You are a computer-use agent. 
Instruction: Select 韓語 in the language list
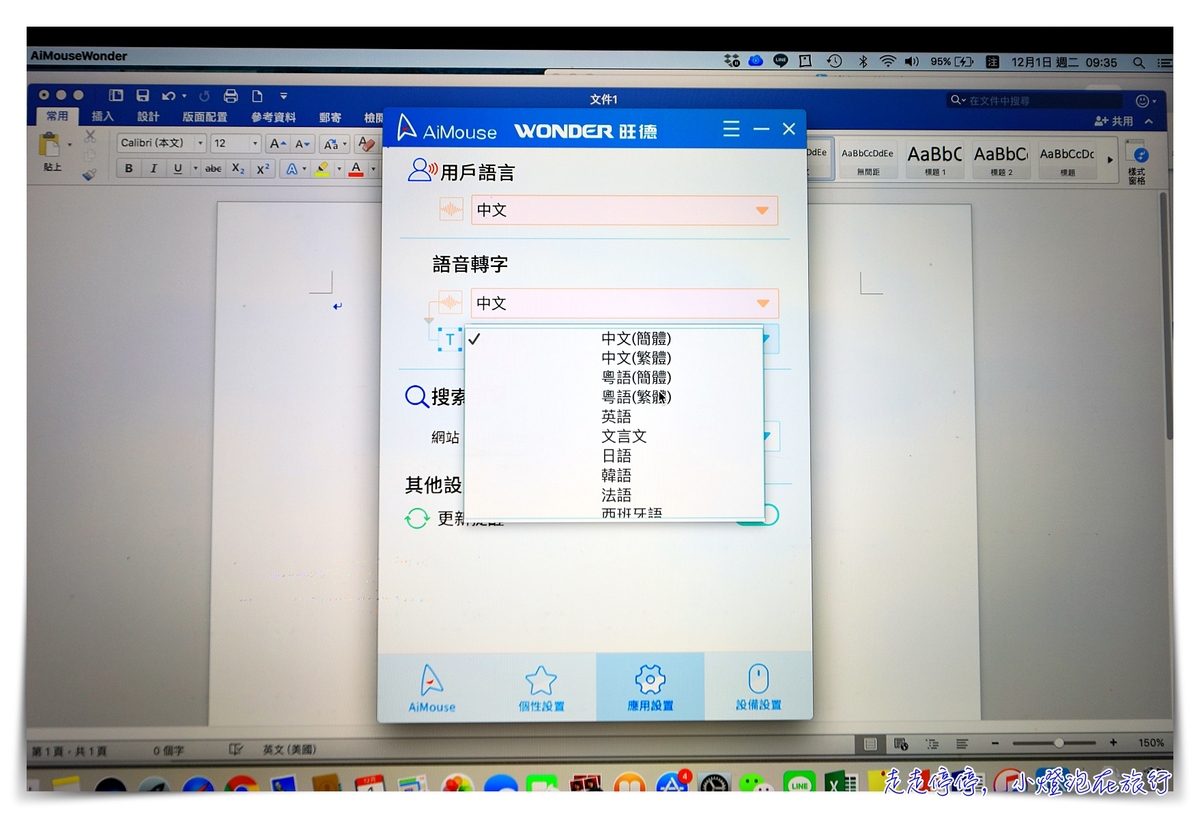616,475
